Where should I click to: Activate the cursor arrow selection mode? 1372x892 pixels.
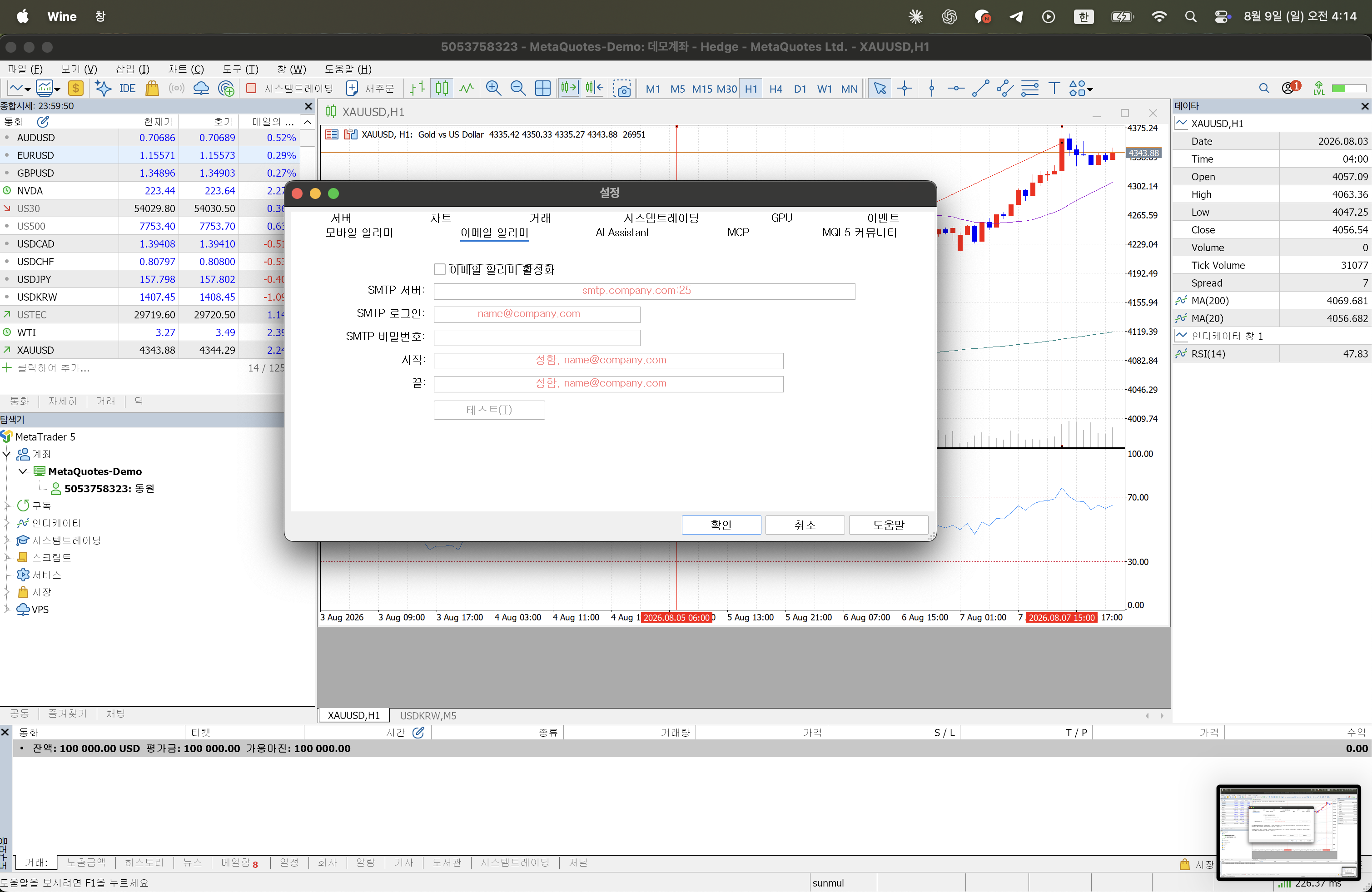click(880, 88)
